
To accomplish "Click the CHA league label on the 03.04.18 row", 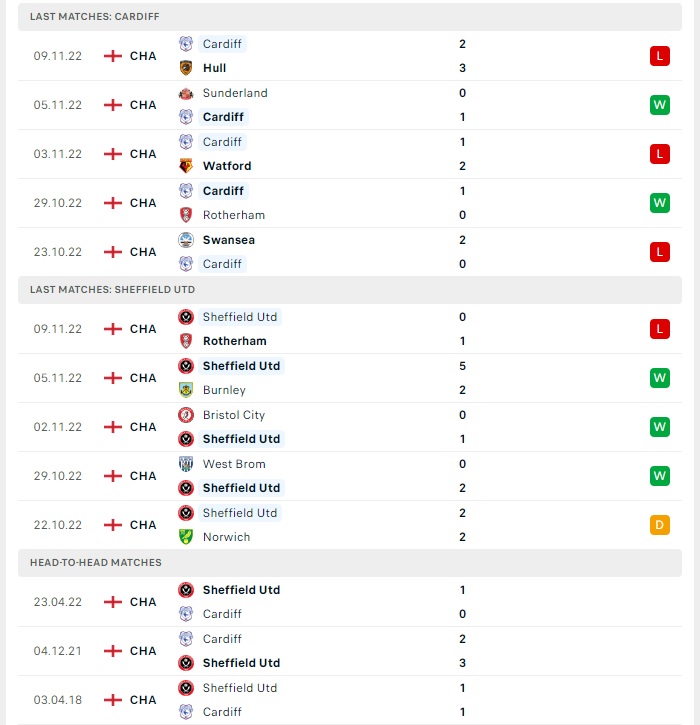I will click(x=143, y=700).
